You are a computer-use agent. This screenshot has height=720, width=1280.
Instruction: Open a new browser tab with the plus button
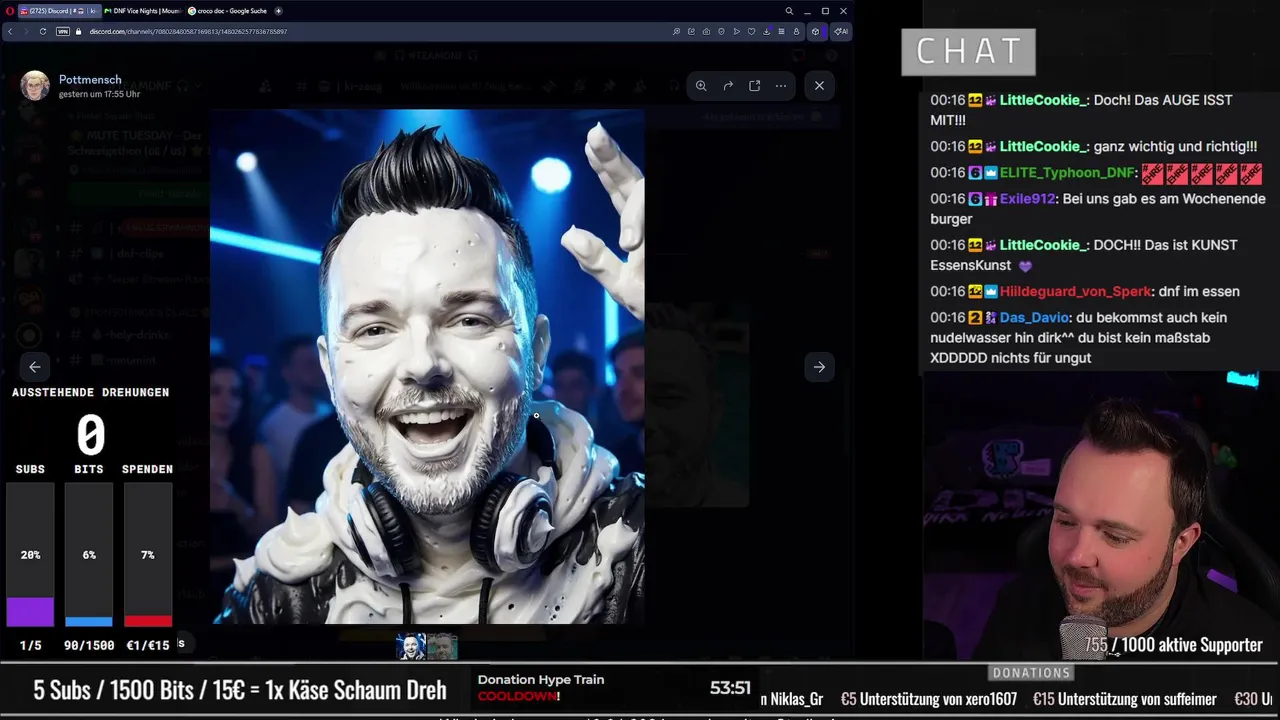[x=278, y=11]
